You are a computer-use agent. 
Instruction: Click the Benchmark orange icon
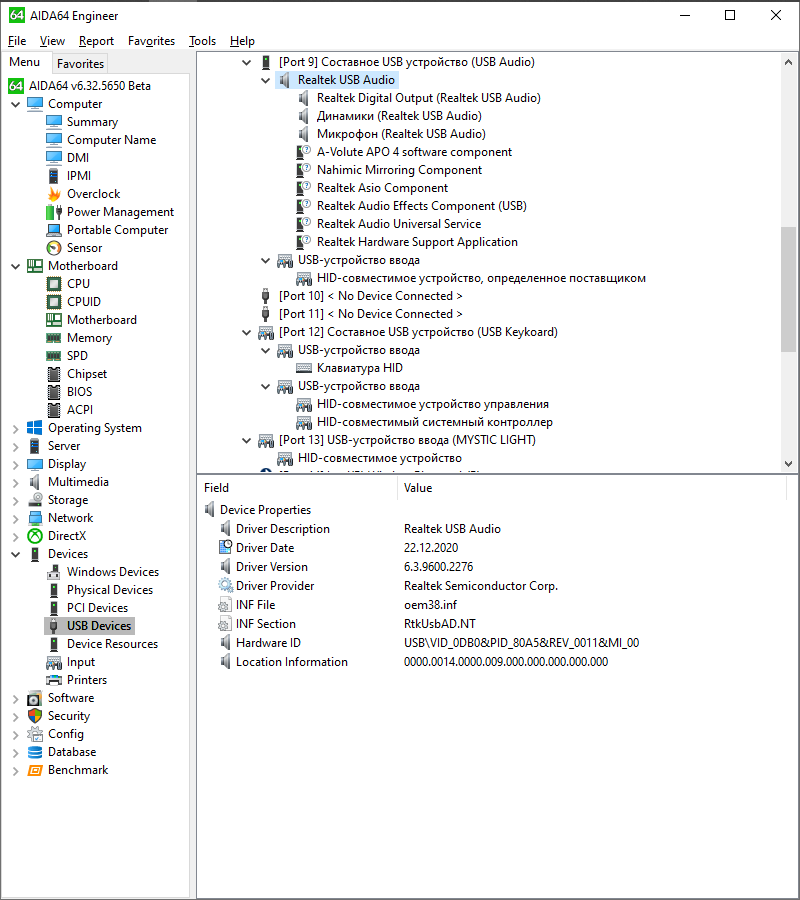coord(35,770)
